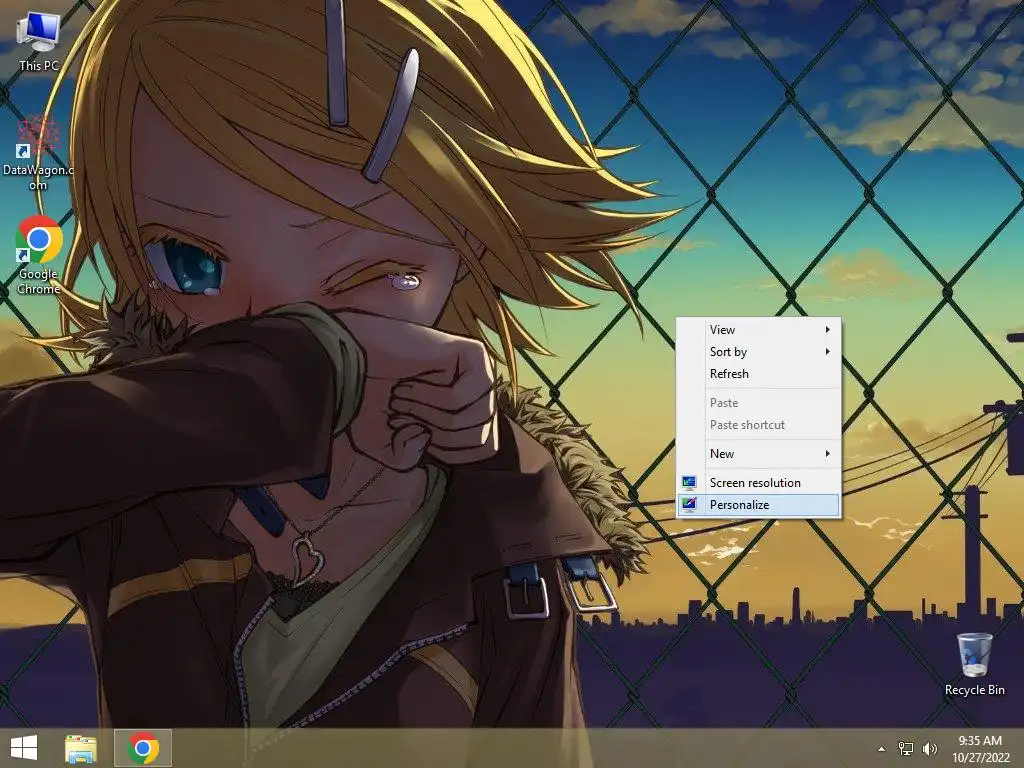1024x768 pixels.
Task: Choose Refresh in the context menu
Action: (758, 374)
